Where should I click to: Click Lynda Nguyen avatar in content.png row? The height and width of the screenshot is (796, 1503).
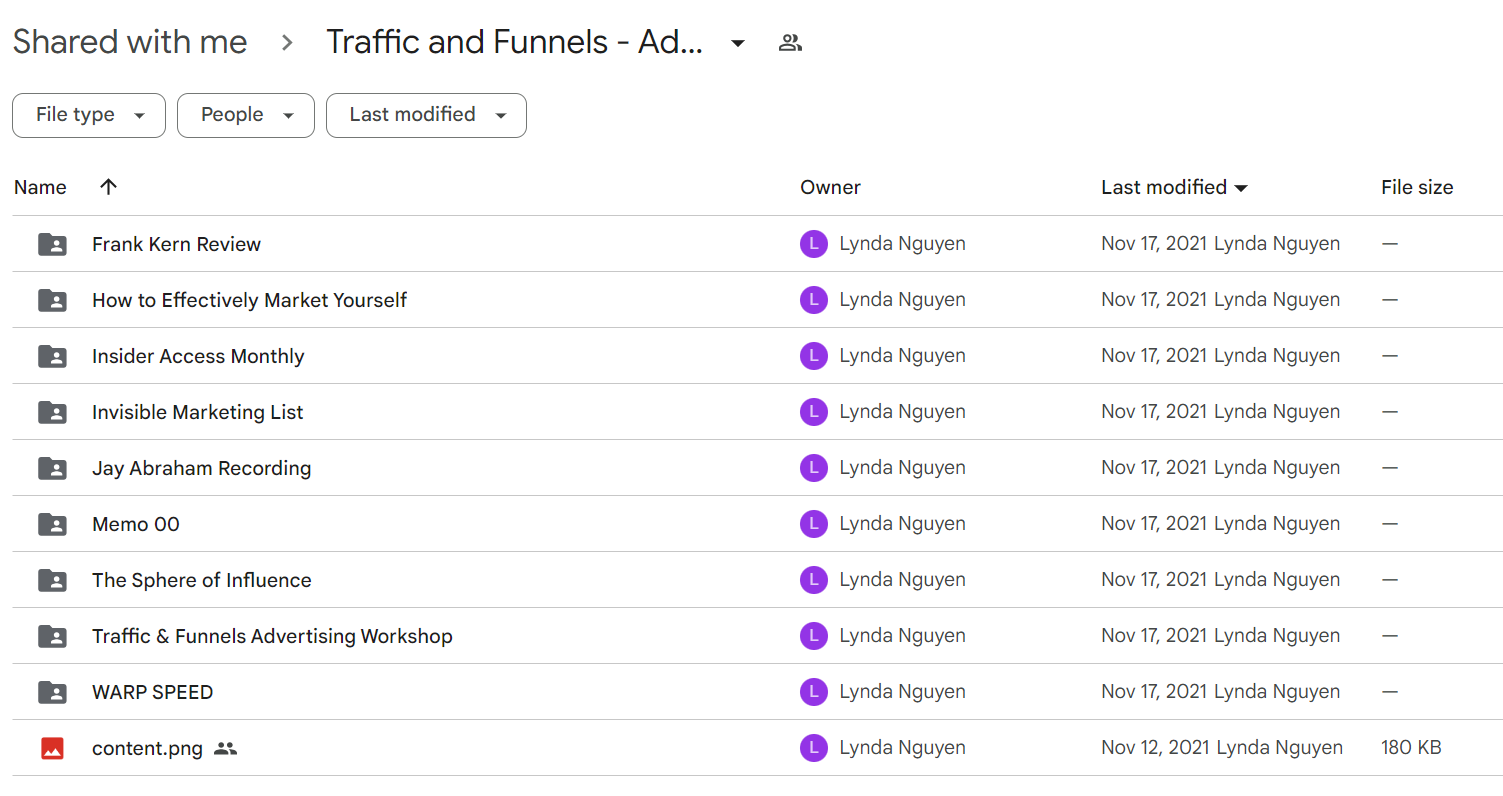[814, 748]
